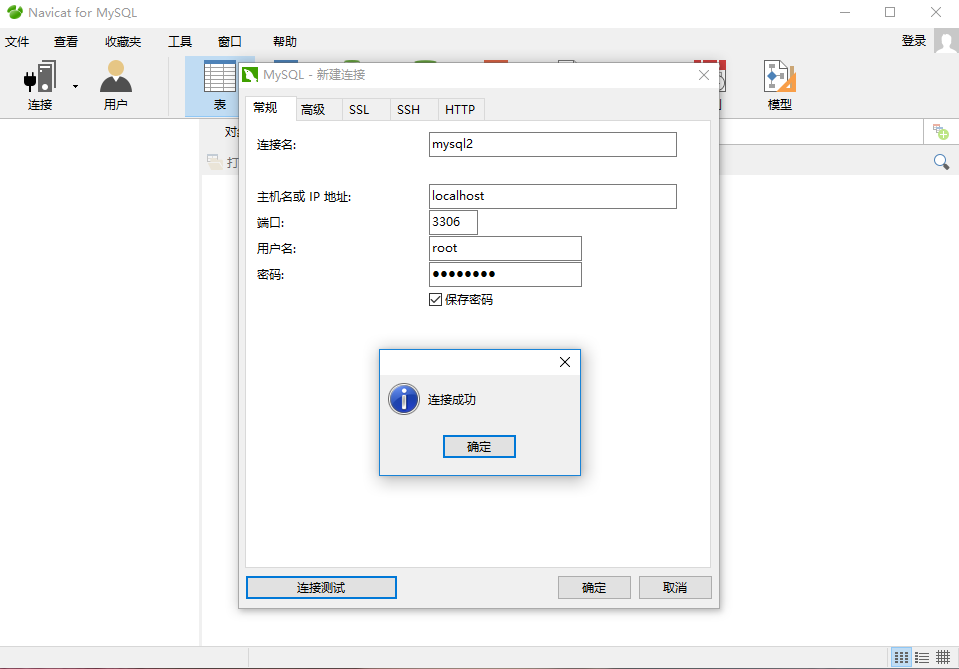Select the Table toolbar icon
The height and width of the screenshot is (669, 959).
[x=220, y=76]
